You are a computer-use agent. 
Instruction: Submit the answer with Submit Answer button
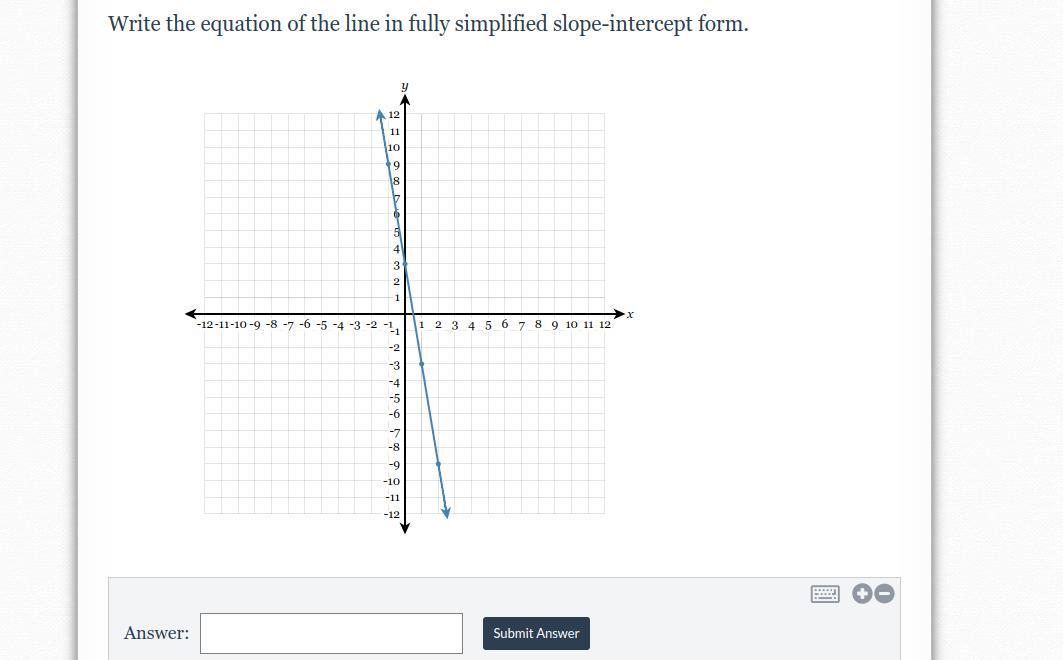(x=536, y=633)
